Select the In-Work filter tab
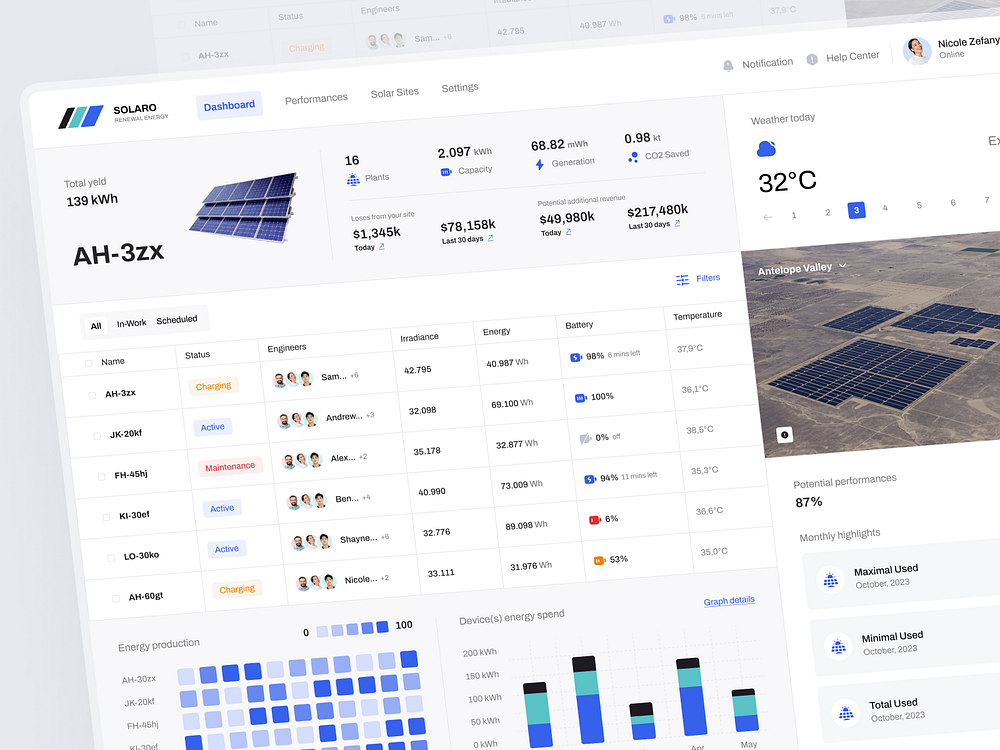This screenshot has width=1000, height=750. point(131,323)
